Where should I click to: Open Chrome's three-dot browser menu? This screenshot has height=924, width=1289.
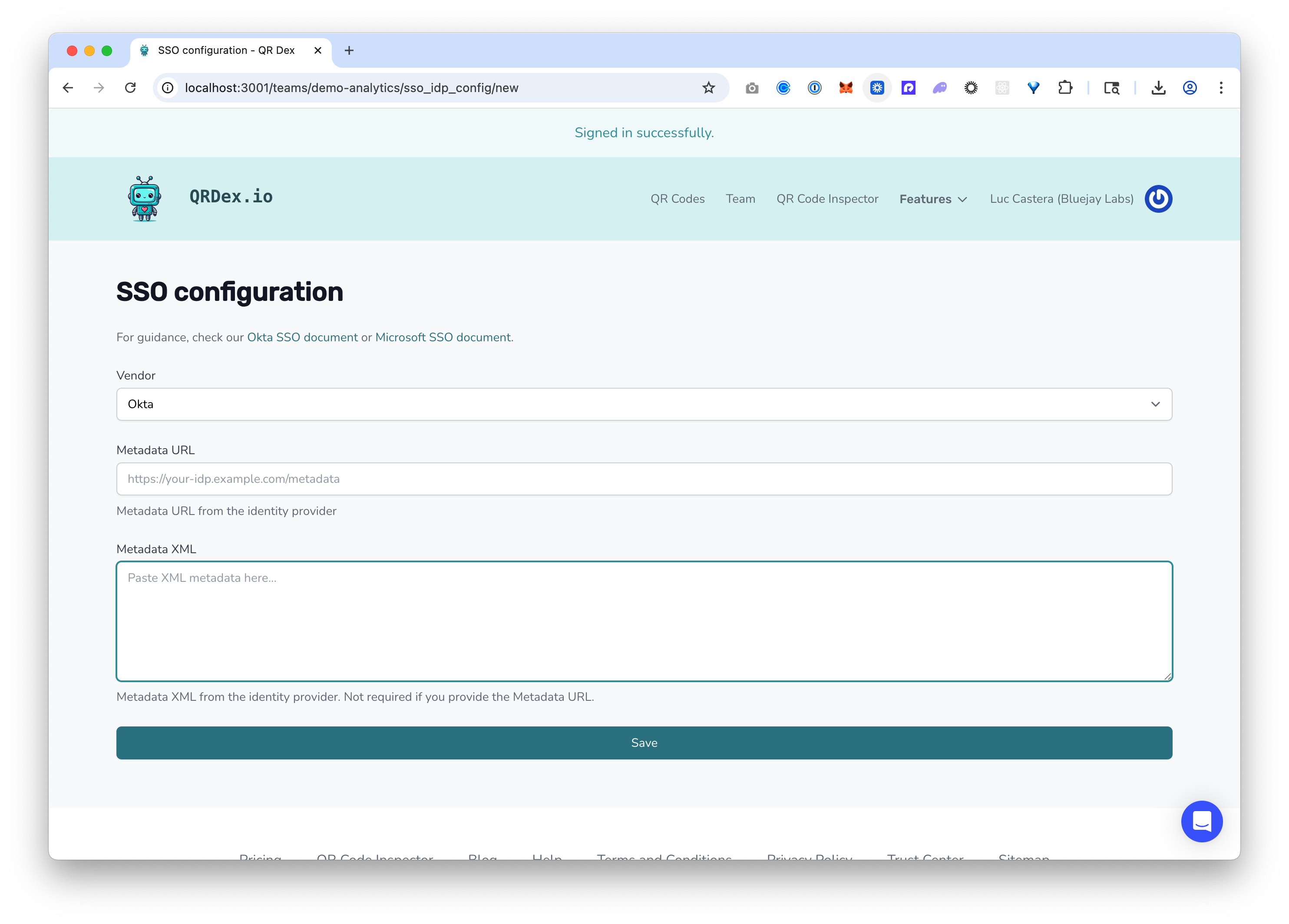pyautogui.click(x=1221, y=88)
